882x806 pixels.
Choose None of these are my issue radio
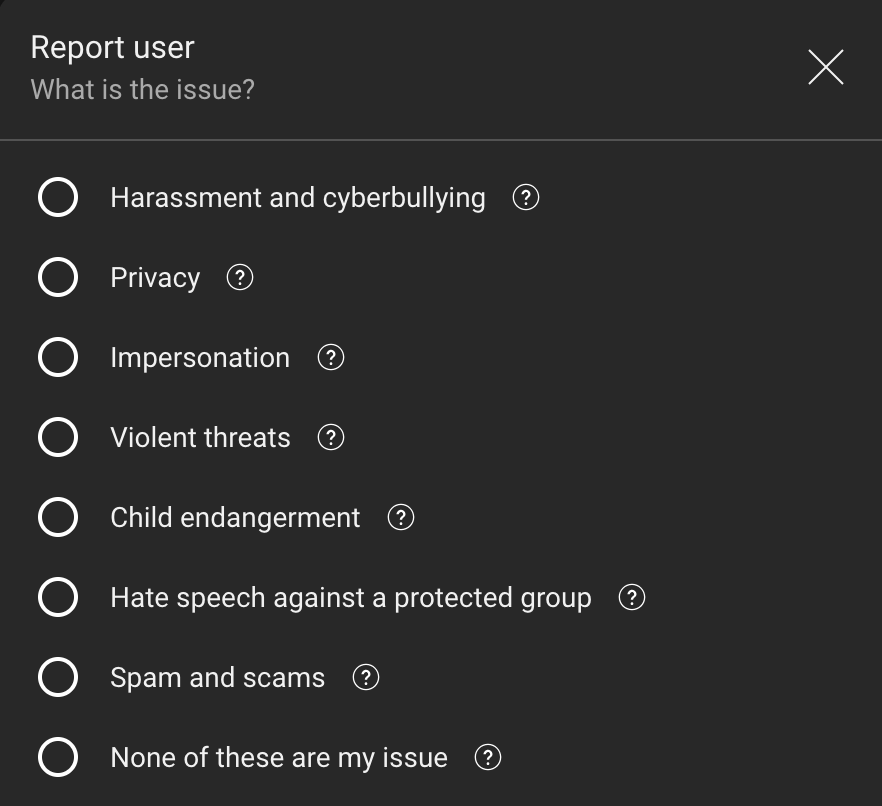tap(58, 758)
